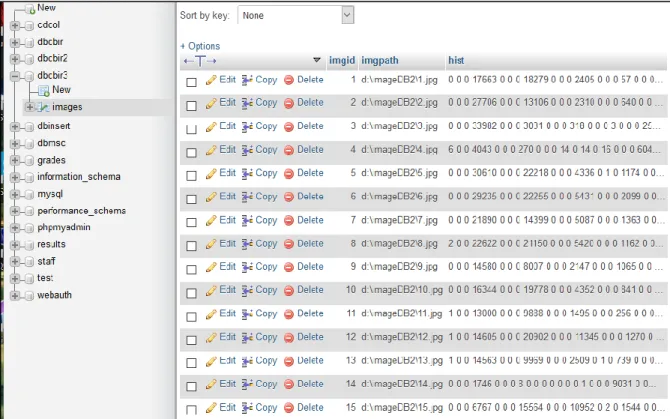Click the pencil Edit icon for imgid 10
This screenshot has height=419, width=670.
211,290
